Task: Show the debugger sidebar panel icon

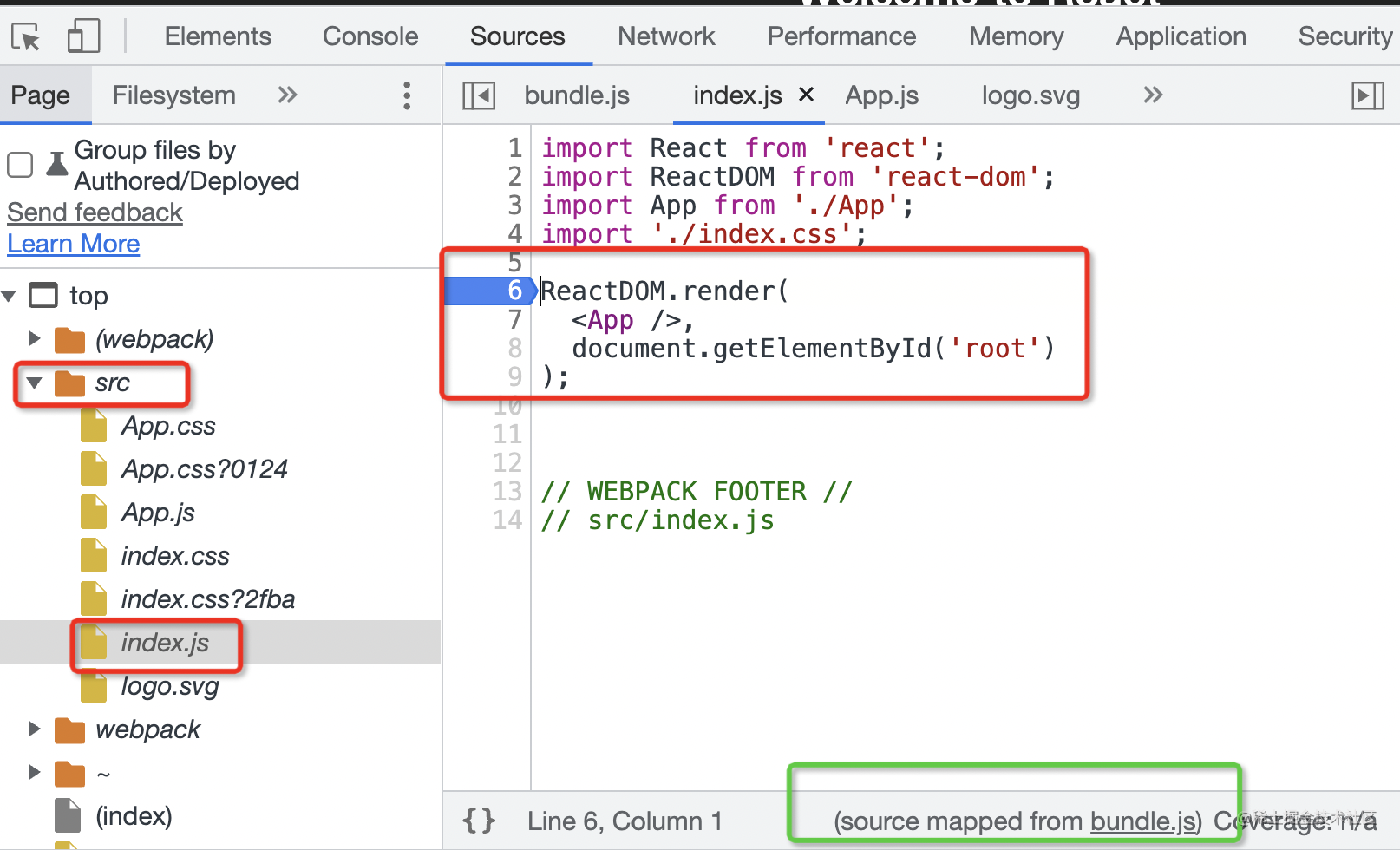Action: pos(1368,95)
